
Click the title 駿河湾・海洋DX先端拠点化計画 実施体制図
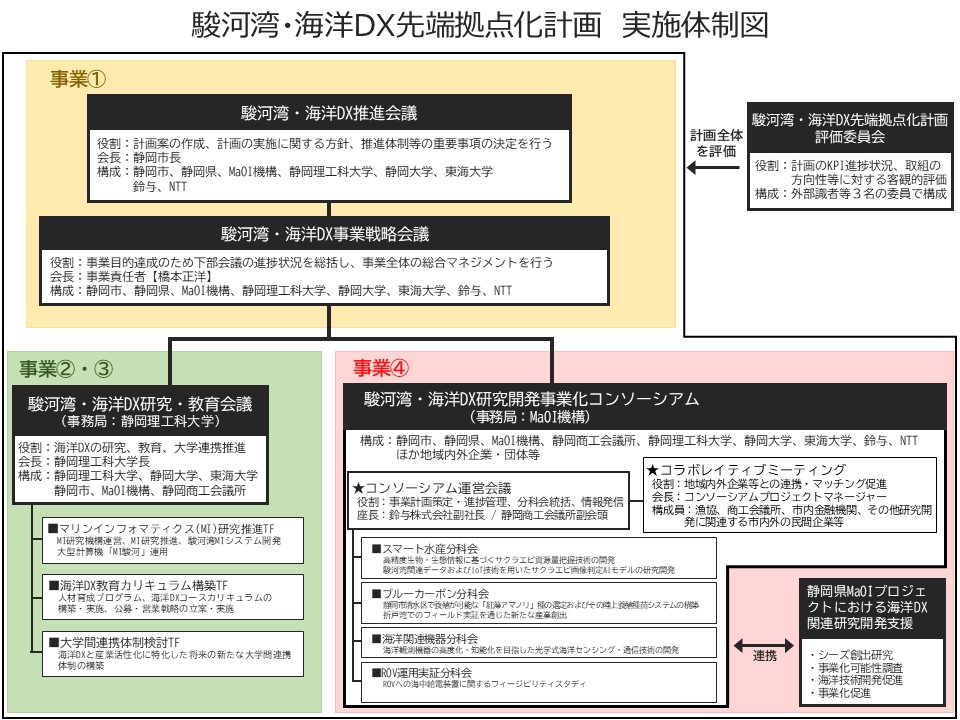pyautogui.click(x=479, y=26)
